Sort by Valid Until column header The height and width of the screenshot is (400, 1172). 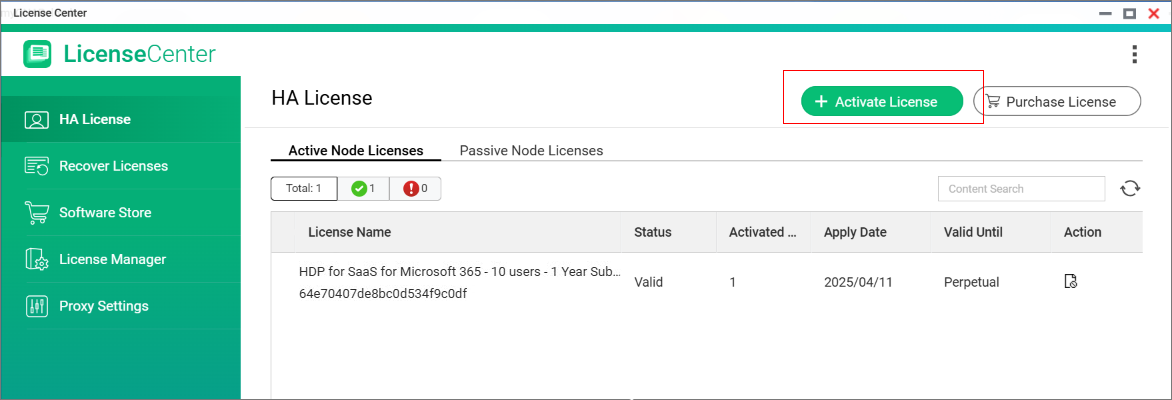(972, 232)
